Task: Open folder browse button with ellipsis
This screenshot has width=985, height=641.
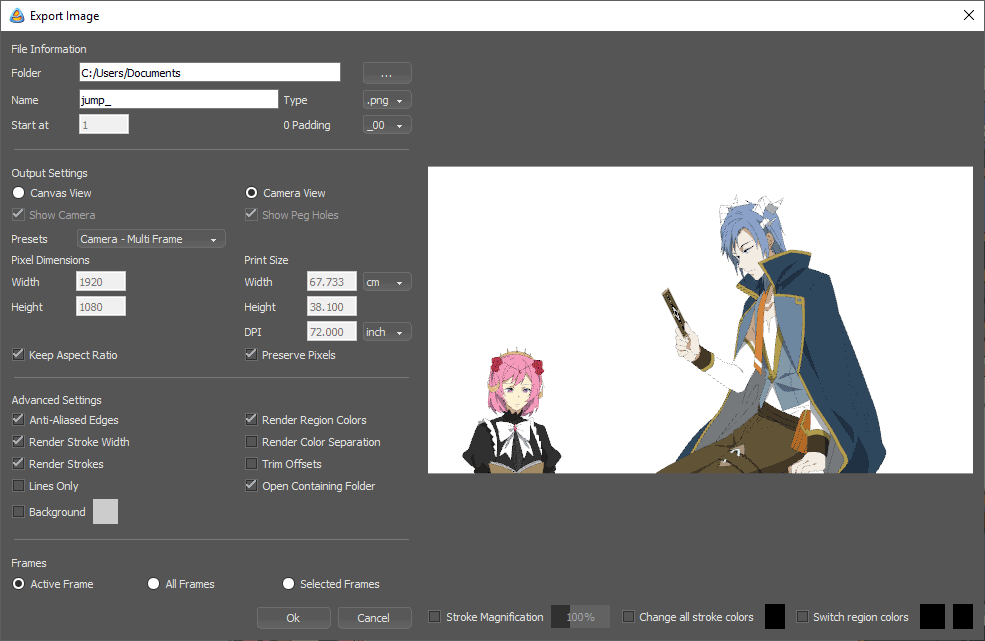Action: [x=387, y=73]
